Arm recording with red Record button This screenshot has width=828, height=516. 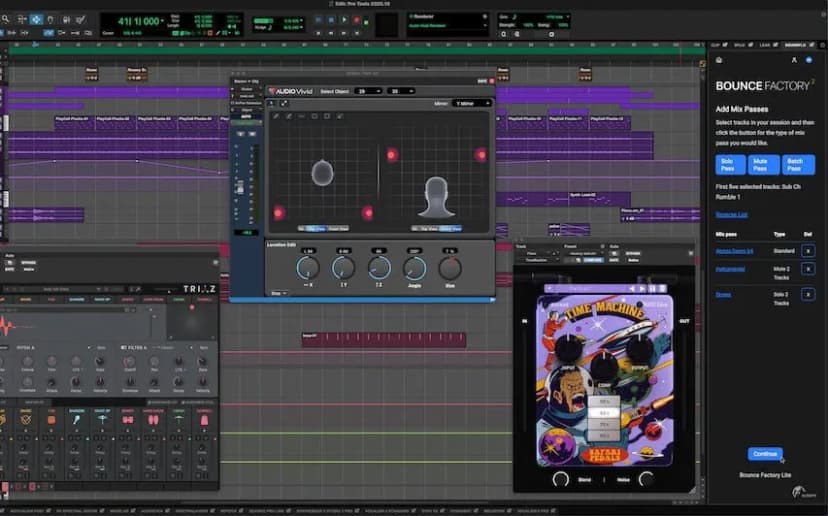pyautogui.click(x=357, y=20)
